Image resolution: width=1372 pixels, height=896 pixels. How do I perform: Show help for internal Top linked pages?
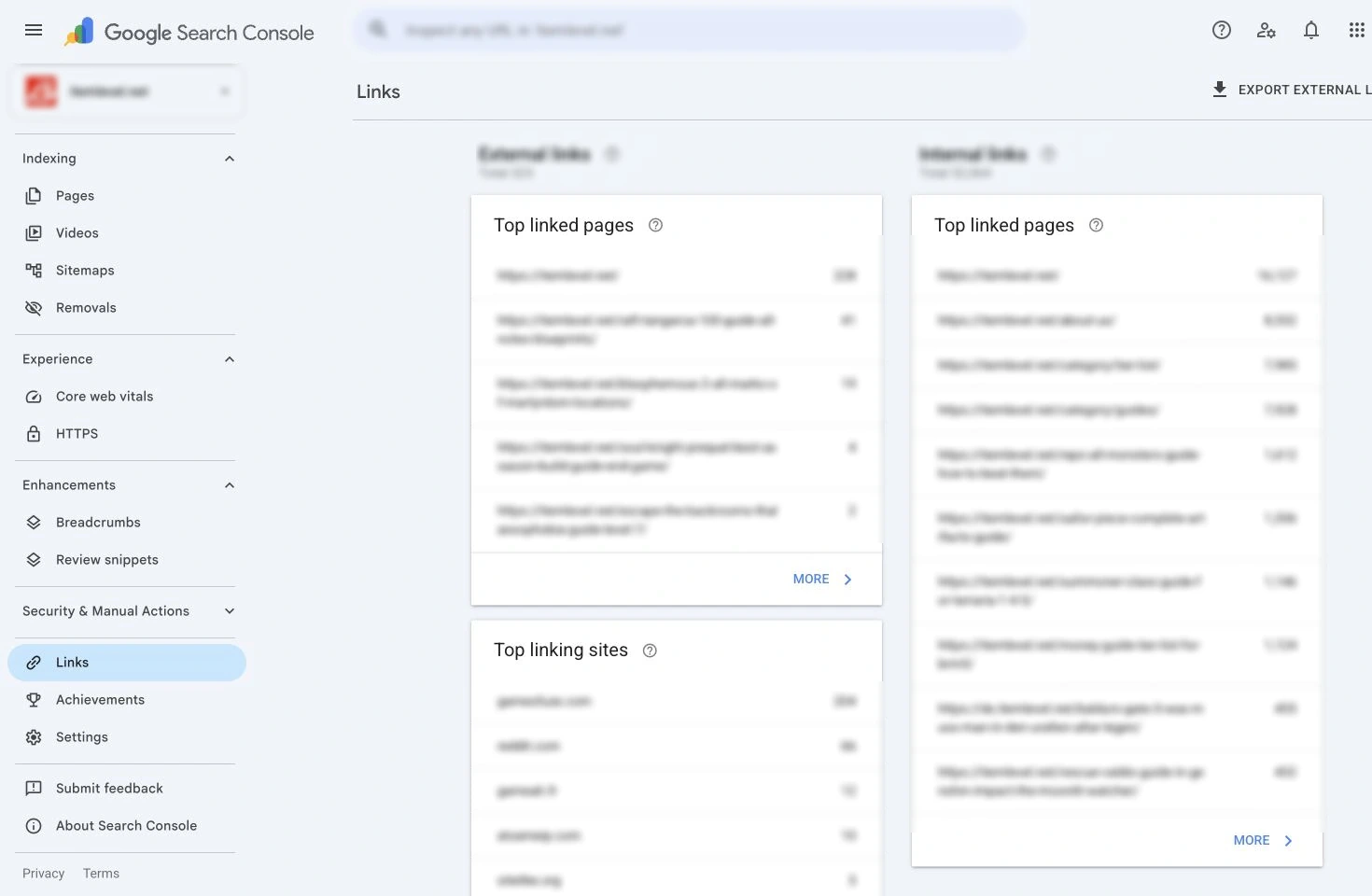[1097, 225]
